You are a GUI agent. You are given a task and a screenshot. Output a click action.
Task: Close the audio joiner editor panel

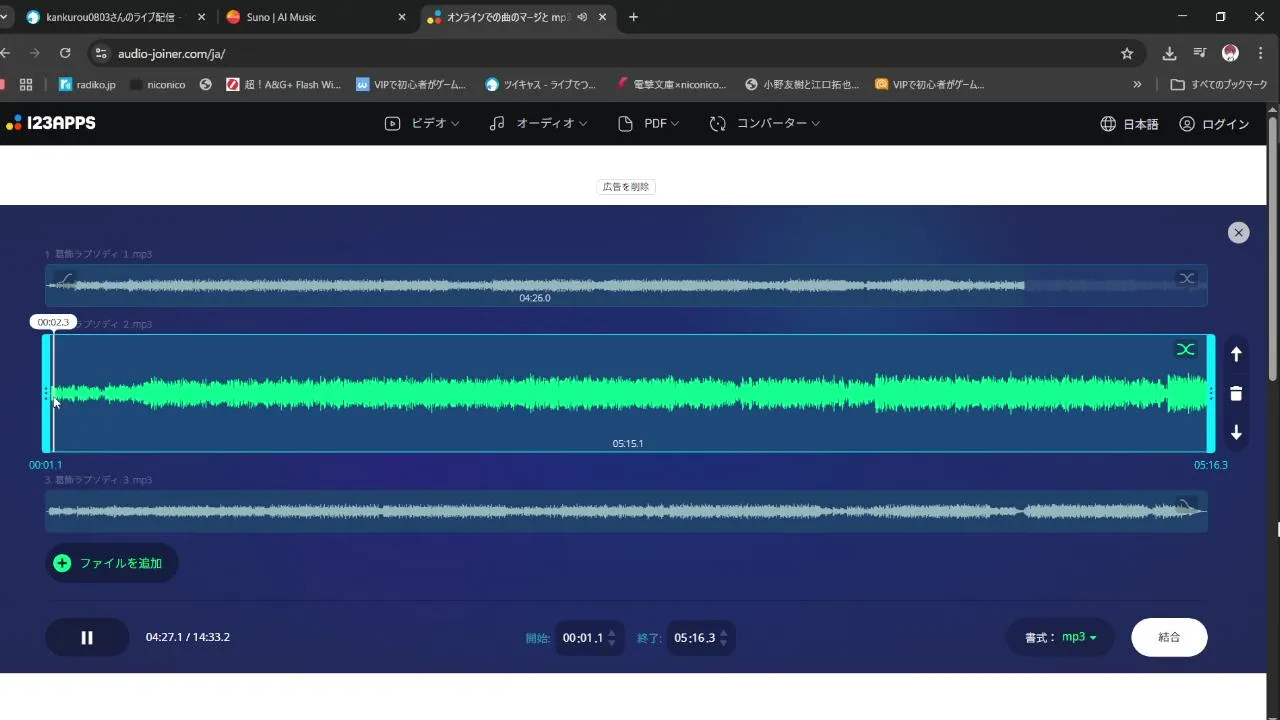pyautogui.click(x=1239, y=232)
